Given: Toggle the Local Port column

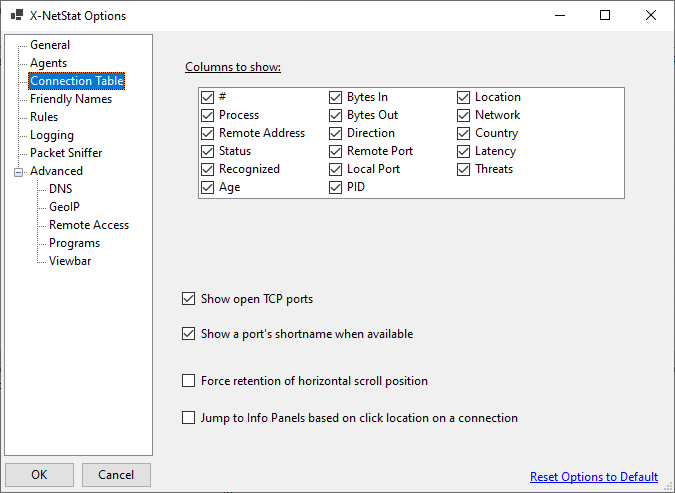Looking at the screenshot, I should [x=335, y=170].
